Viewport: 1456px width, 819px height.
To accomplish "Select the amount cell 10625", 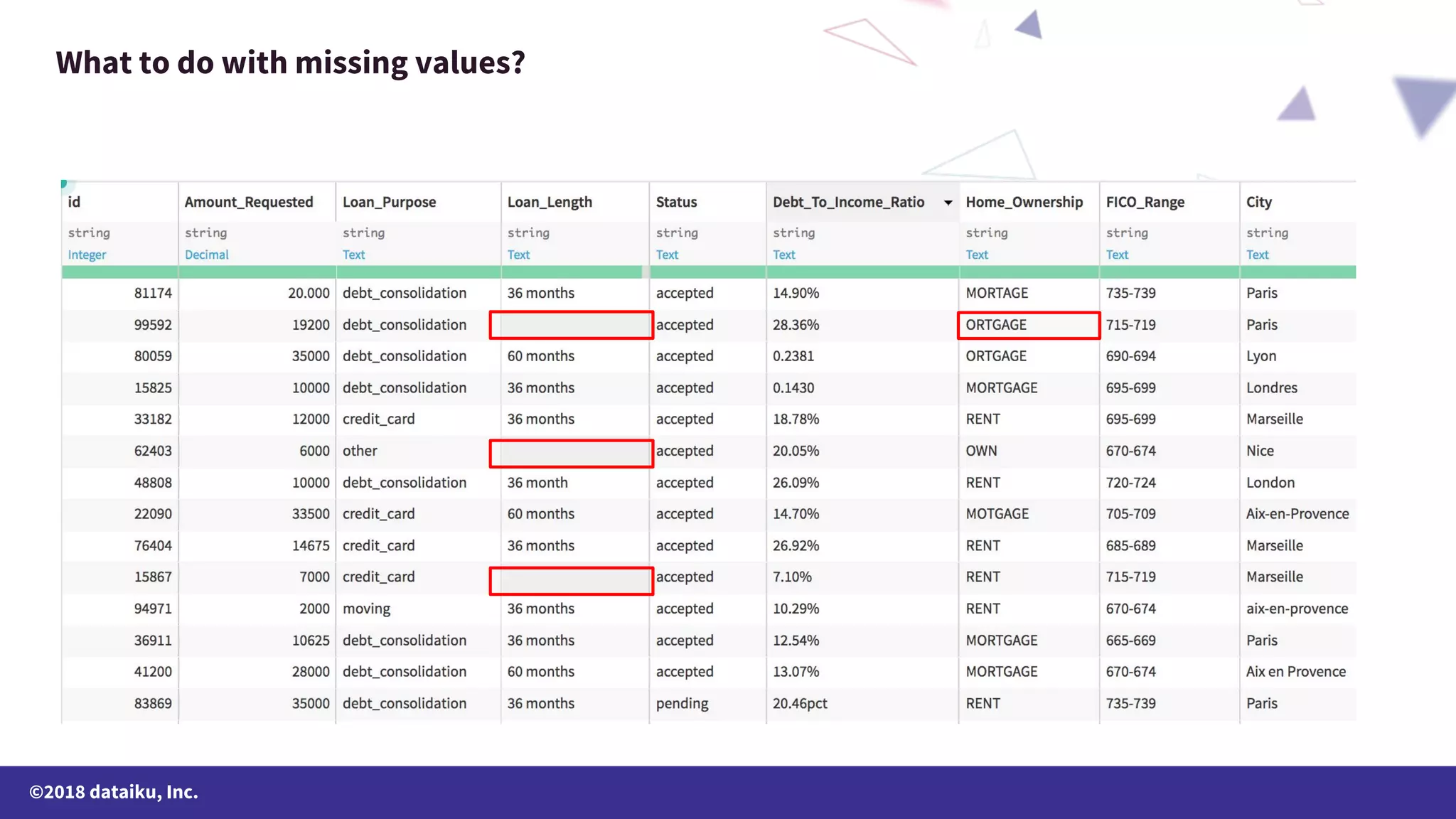I will [311, 641].
